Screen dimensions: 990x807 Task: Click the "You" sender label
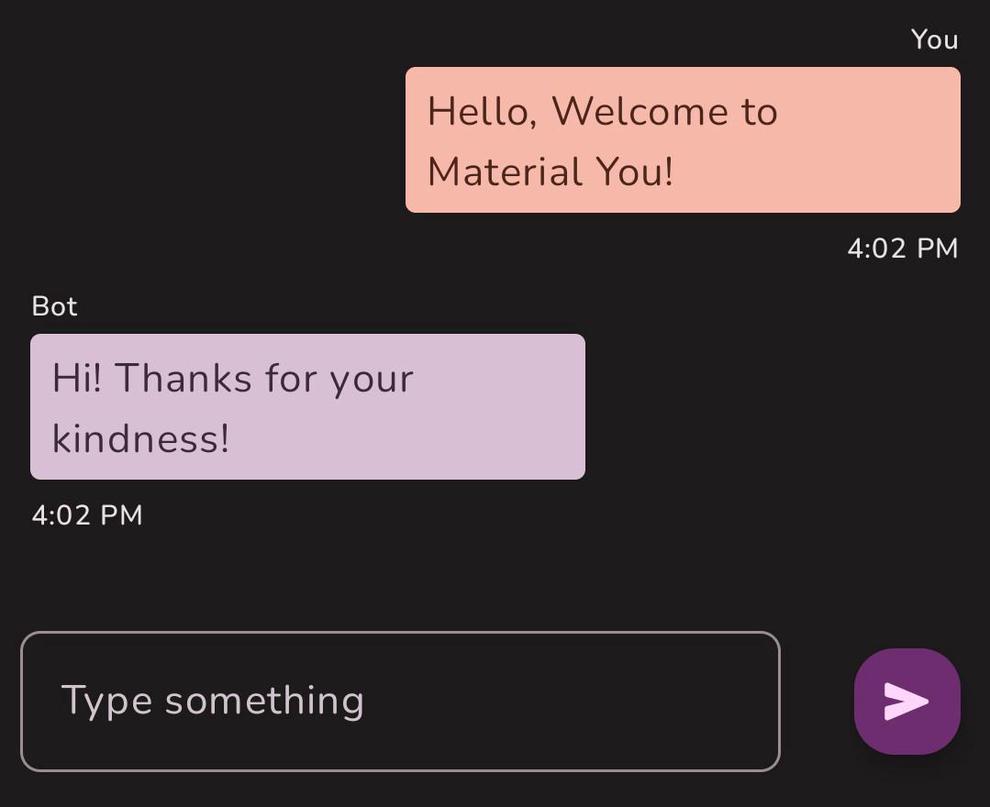pyautogui.click(x=934, y=40)
